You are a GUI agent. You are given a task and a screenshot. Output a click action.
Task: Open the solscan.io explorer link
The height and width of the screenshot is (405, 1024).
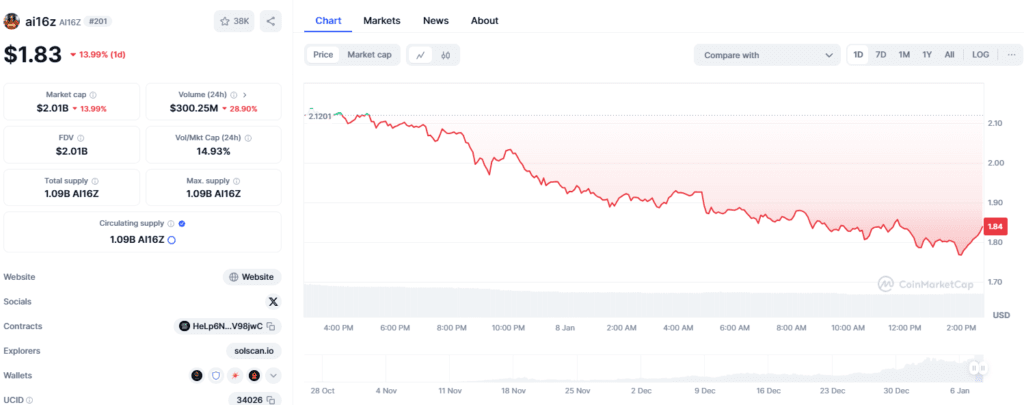point(254,351)
